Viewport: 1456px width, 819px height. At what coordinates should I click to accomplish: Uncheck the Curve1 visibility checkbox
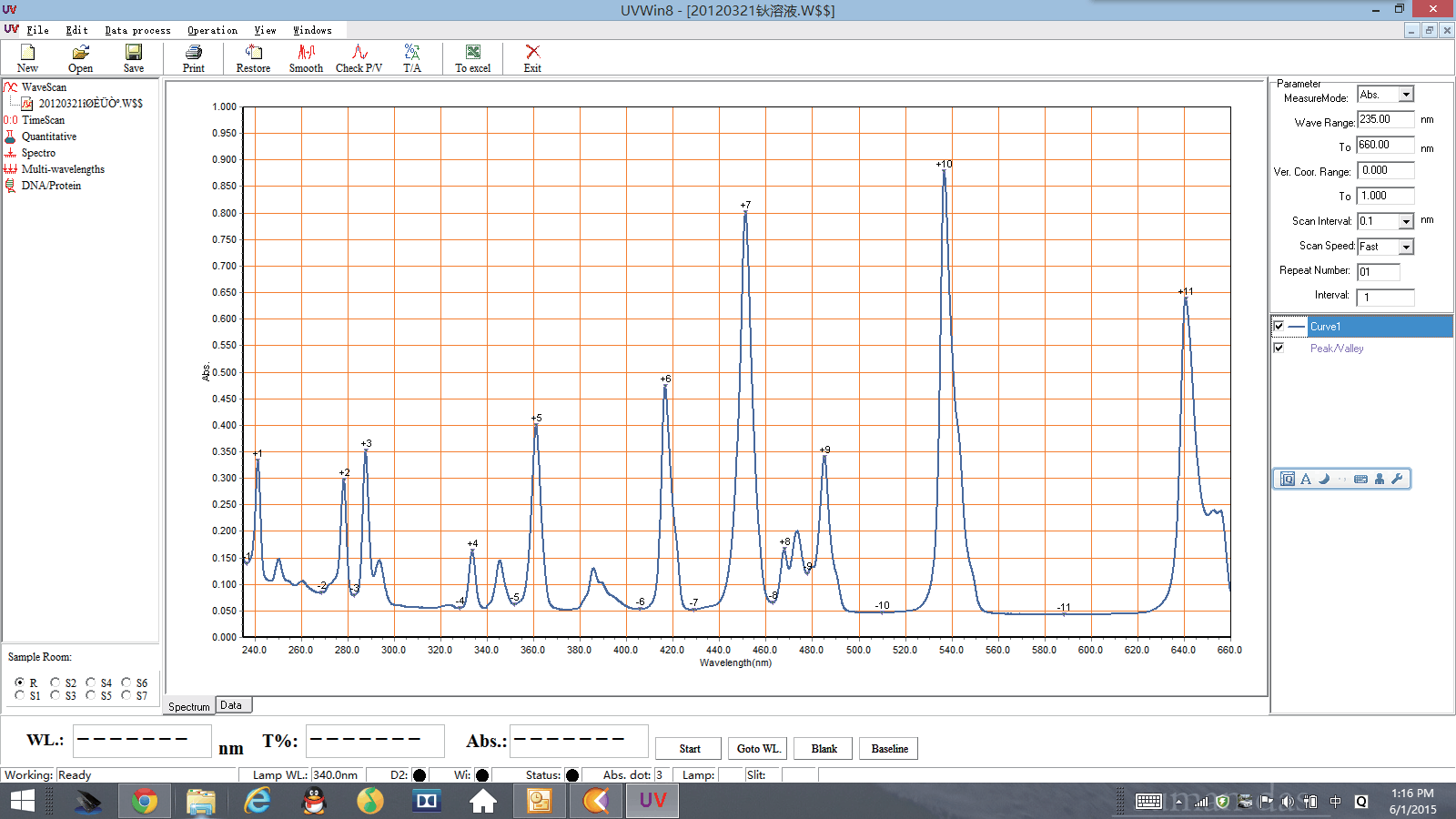coord(1279,327)
